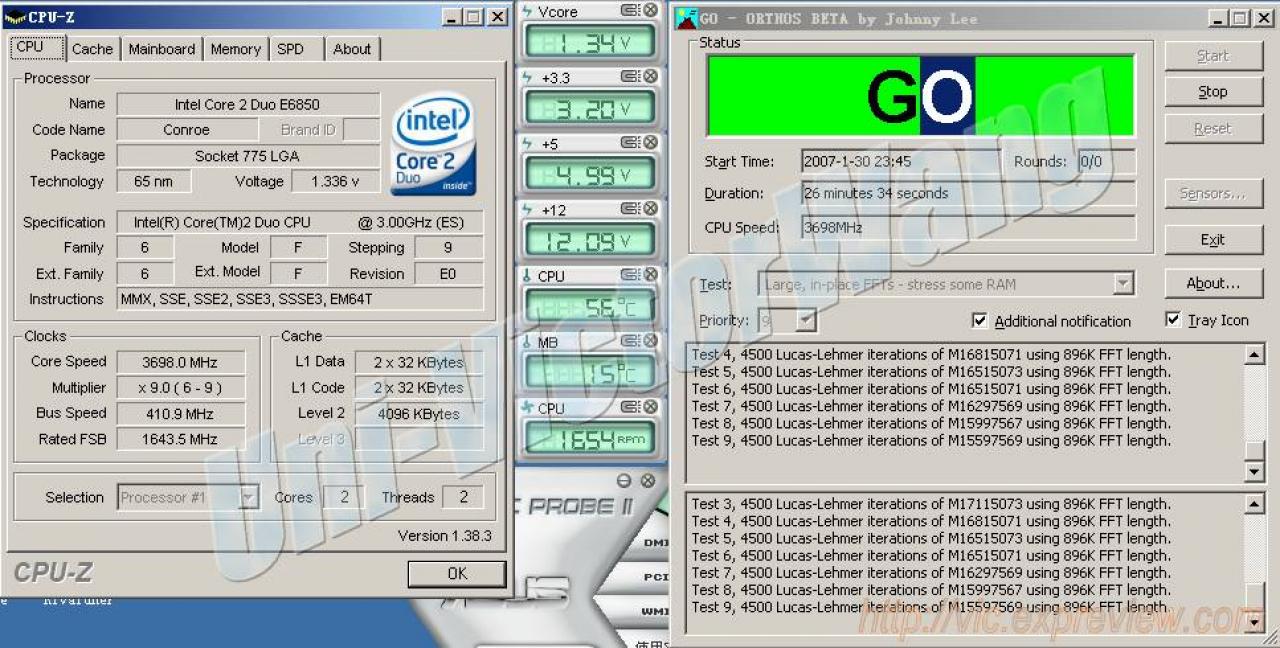
Task: Click the Duration field in ORTHOS
Action: pyautogui.click(x=968, y=193)
